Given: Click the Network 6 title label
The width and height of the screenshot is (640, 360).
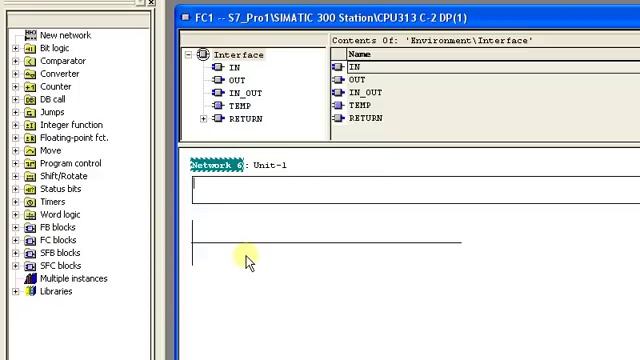Looking at the screenshot, I should click(x=217, y=165).
